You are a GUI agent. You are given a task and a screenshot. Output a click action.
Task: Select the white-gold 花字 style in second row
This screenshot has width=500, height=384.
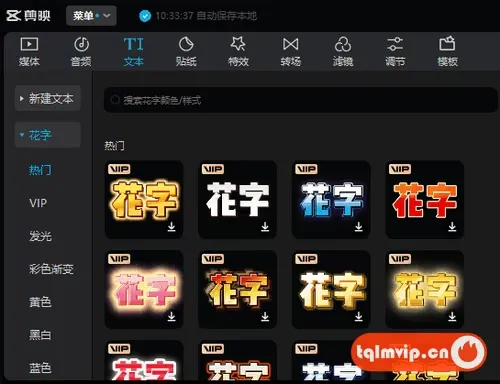[331, 289]
